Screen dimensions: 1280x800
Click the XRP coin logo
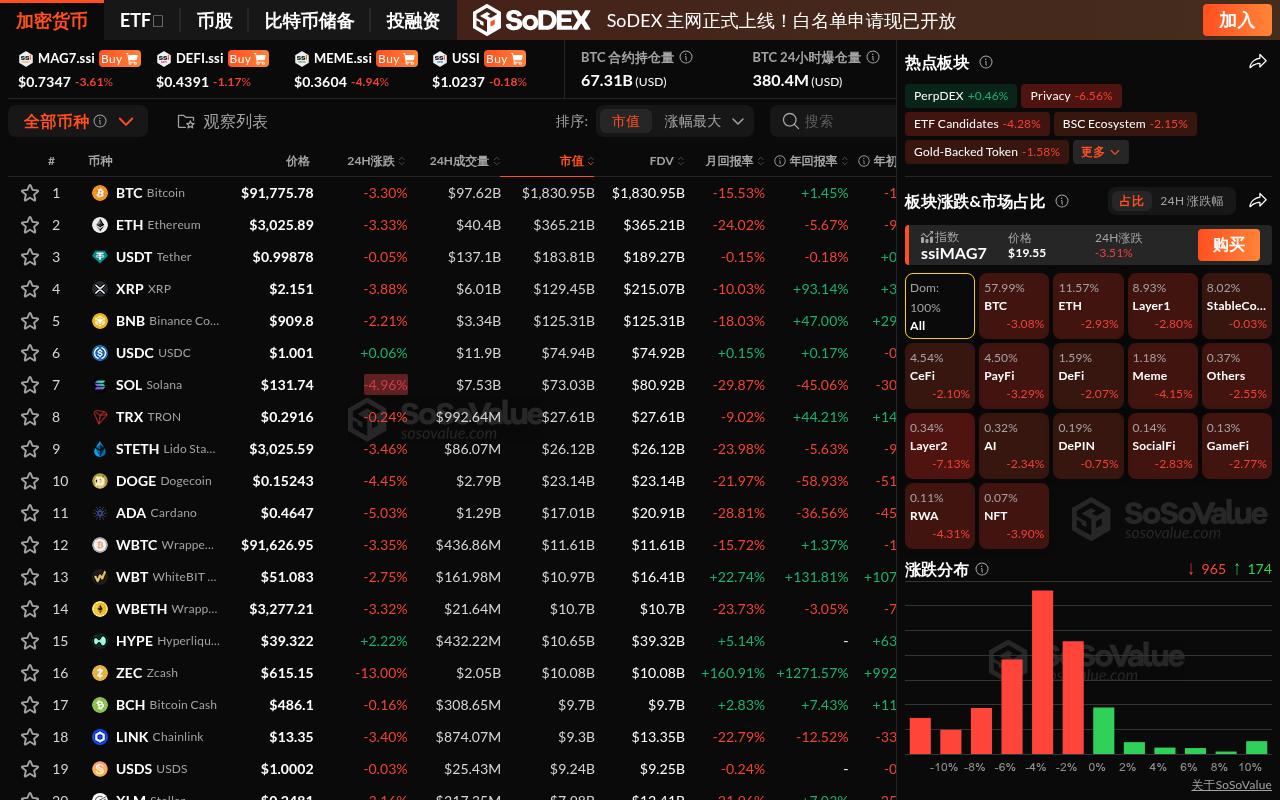click(100, 289)
